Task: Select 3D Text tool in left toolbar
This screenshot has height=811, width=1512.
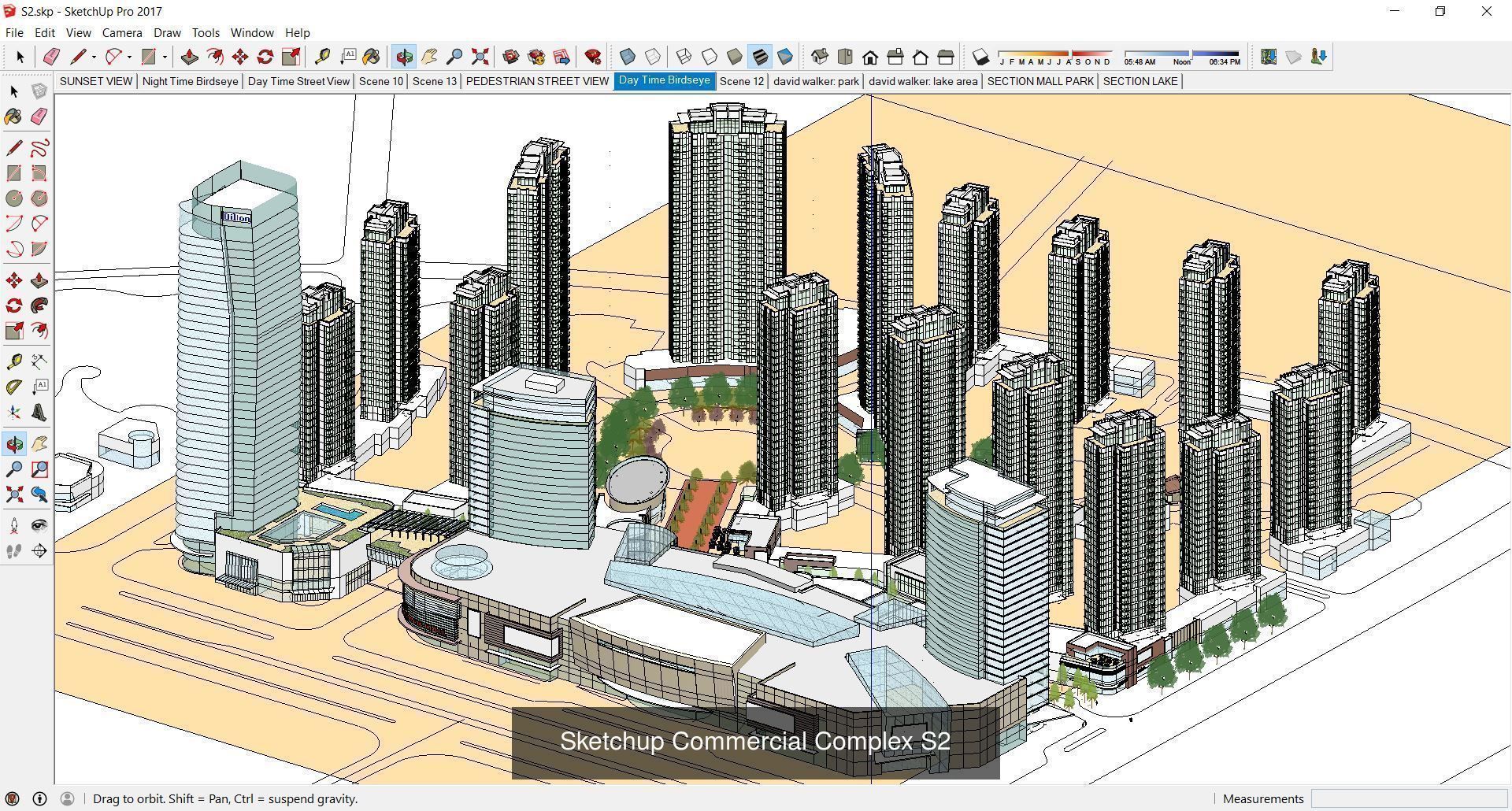Action: pos(39,413)
